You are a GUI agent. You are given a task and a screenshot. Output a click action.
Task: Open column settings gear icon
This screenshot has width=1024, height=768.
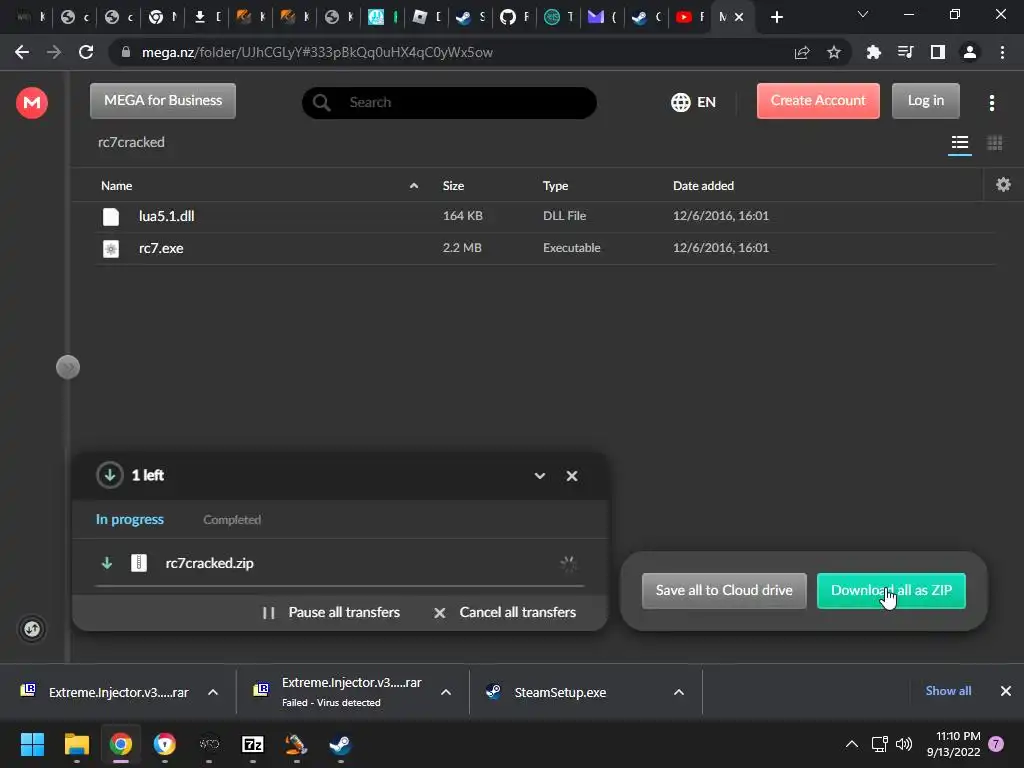pos(1003,185)
